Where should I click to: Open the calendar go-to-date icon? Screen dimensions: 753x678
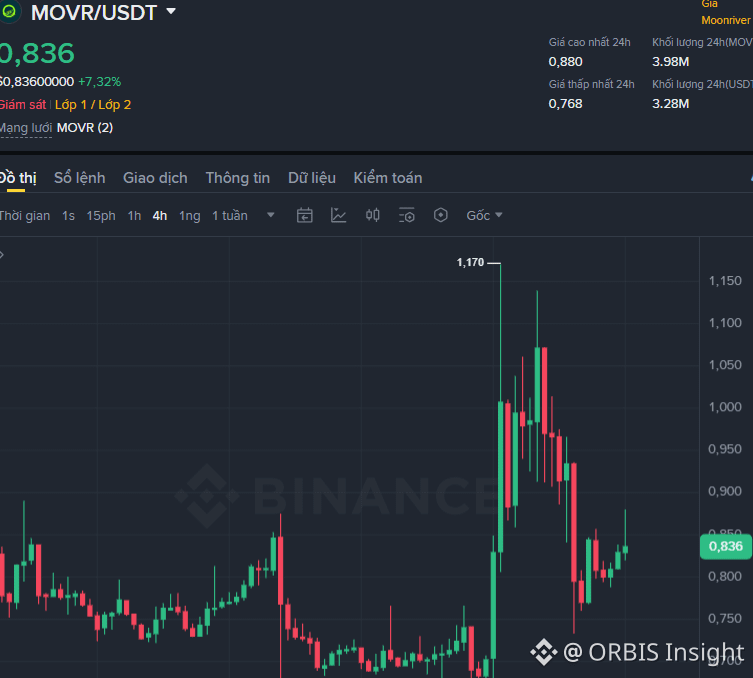coord(305,215)
